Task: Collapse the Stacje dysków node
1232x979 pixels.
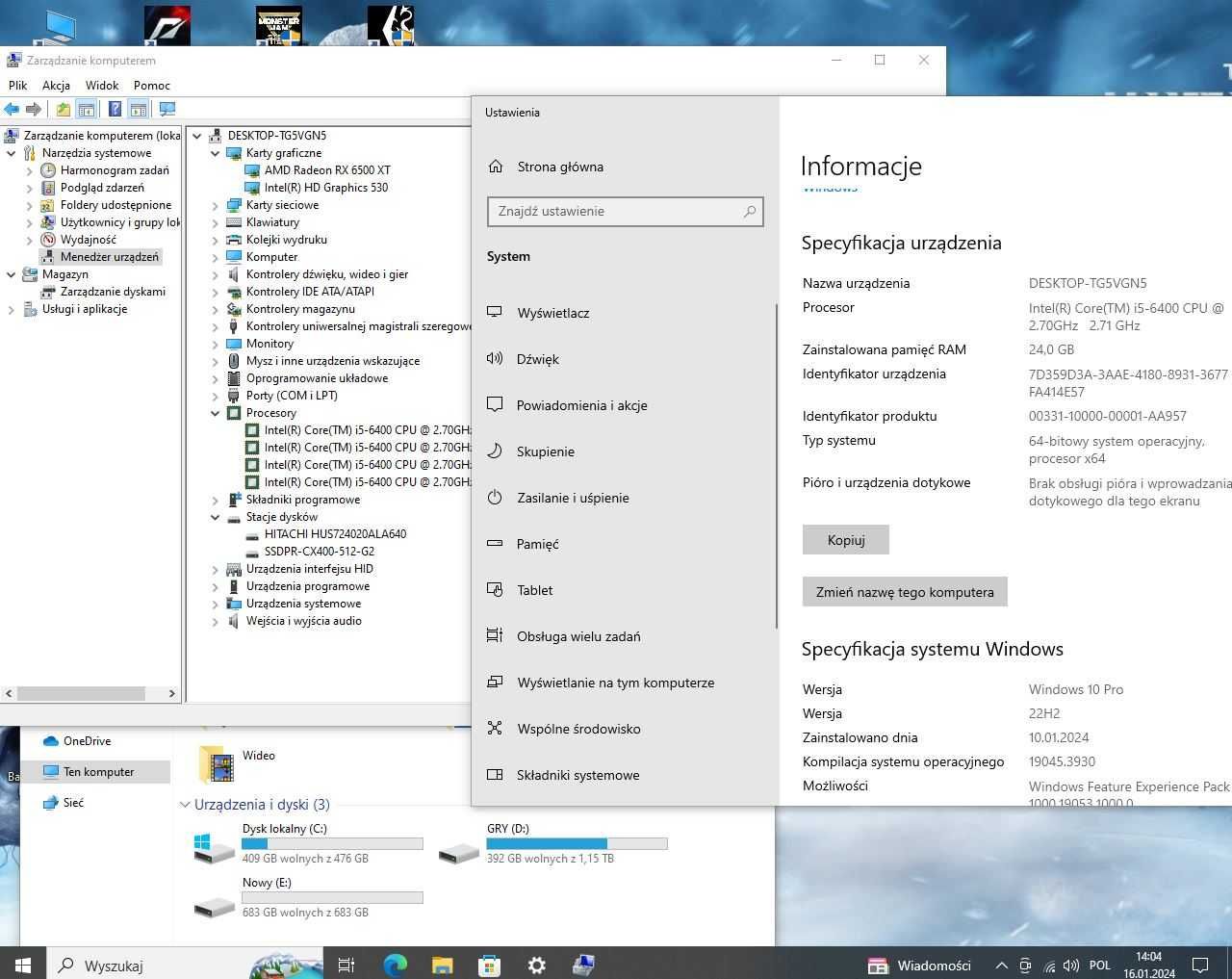Action: pos(216,517)
